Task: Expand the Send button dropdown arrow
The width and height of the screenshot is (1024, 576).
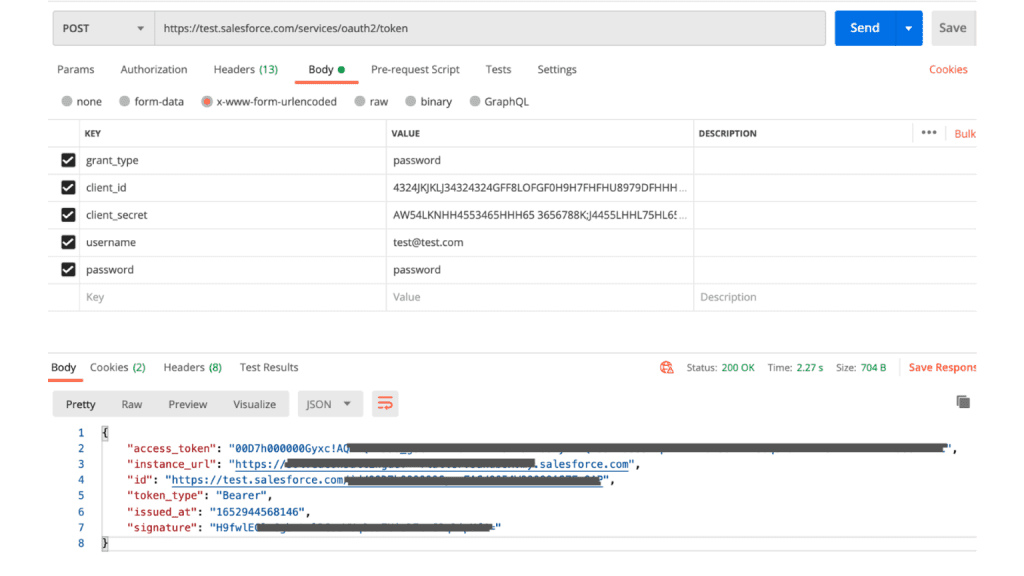Action: 909,29
